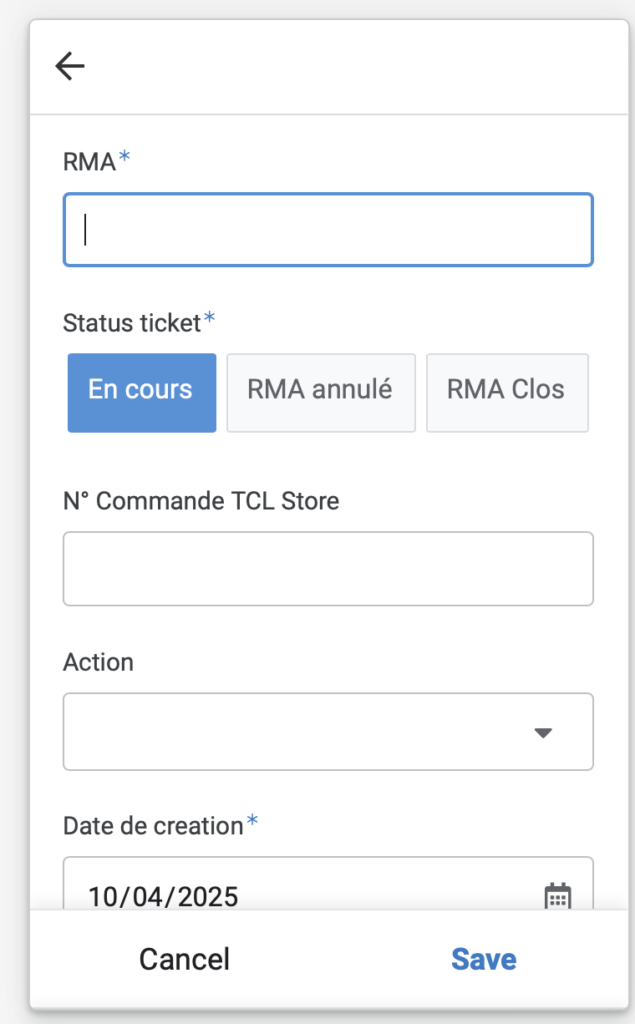Go back using the arrow icon

point(70,66)
